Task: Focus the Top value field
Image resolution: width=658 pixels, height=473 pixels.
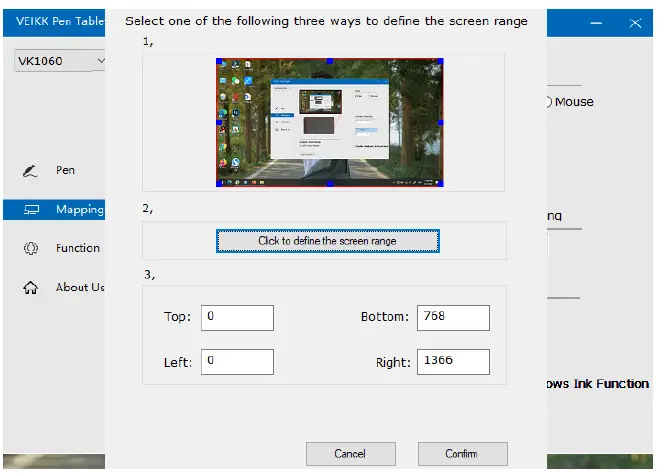Action: pyautogui.click(x=237, y=318)
